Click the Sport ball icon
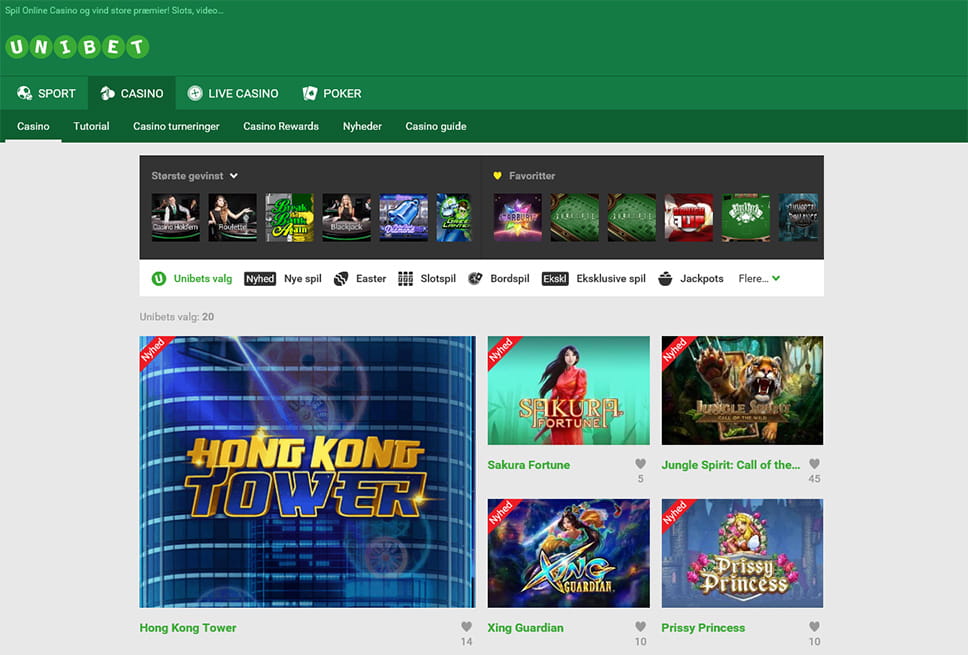968x655 pixels. pyautogui.click(x=25, y=93)
